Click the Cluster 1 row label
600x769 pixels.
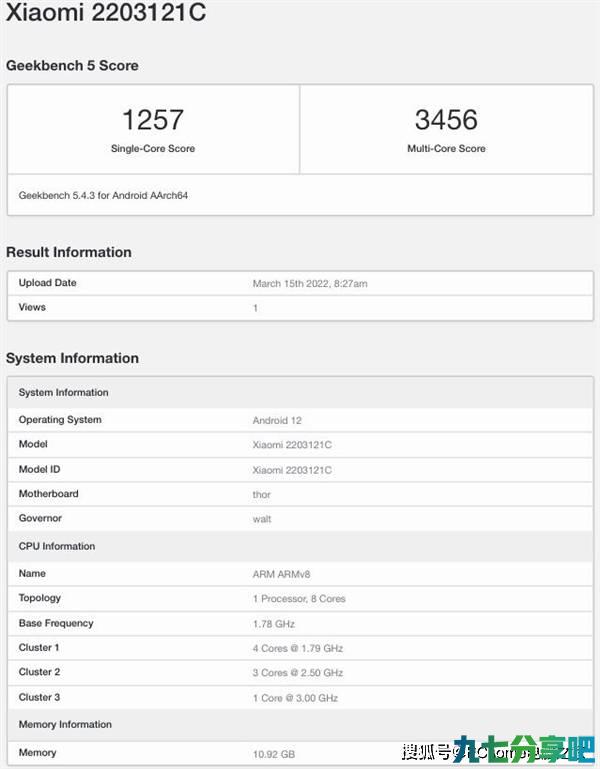(39, 647)
